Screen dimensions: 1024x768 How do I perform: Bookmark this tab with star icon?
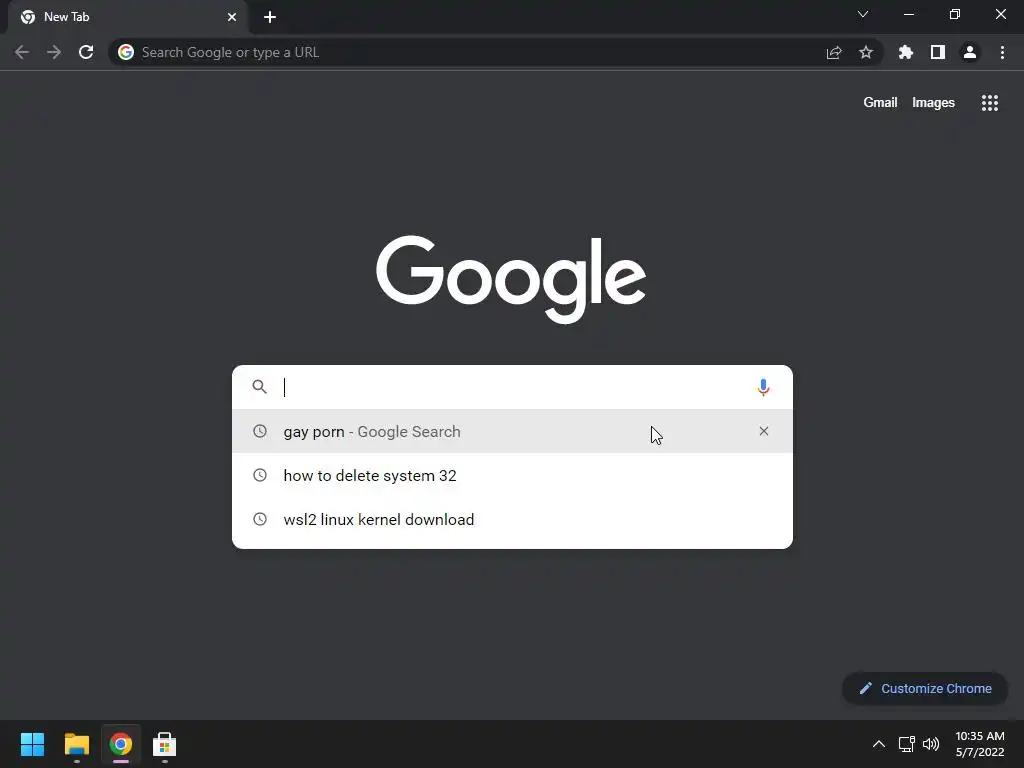point(866,52)
